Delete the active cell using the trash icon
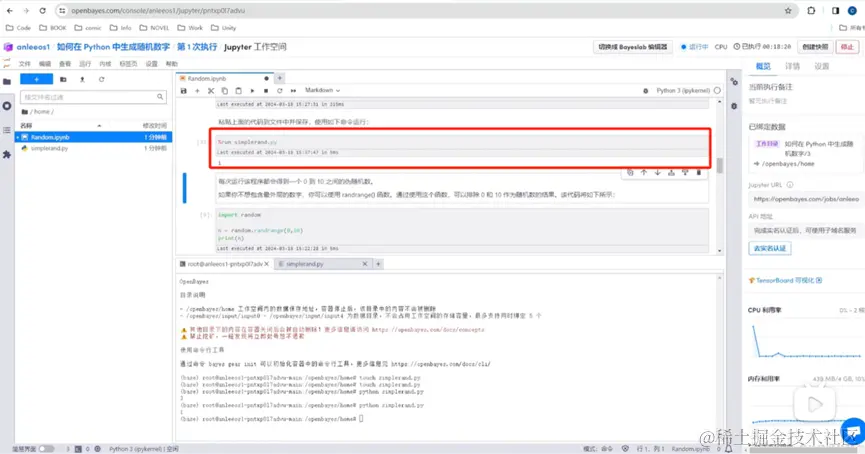Screen dimensions: 865x454 click(699, 173)
